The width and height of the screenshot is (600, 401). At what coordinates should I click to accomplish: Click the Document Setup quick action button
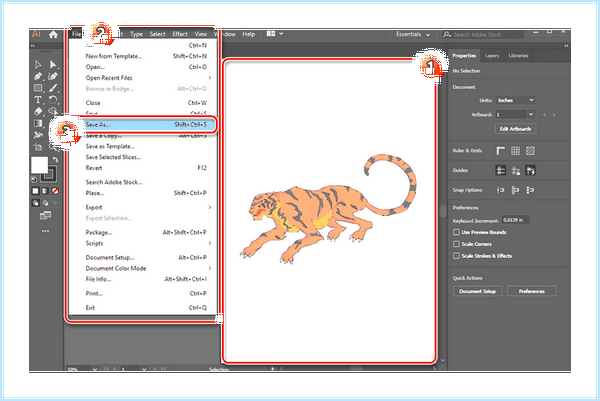click(x=478, y=291)
